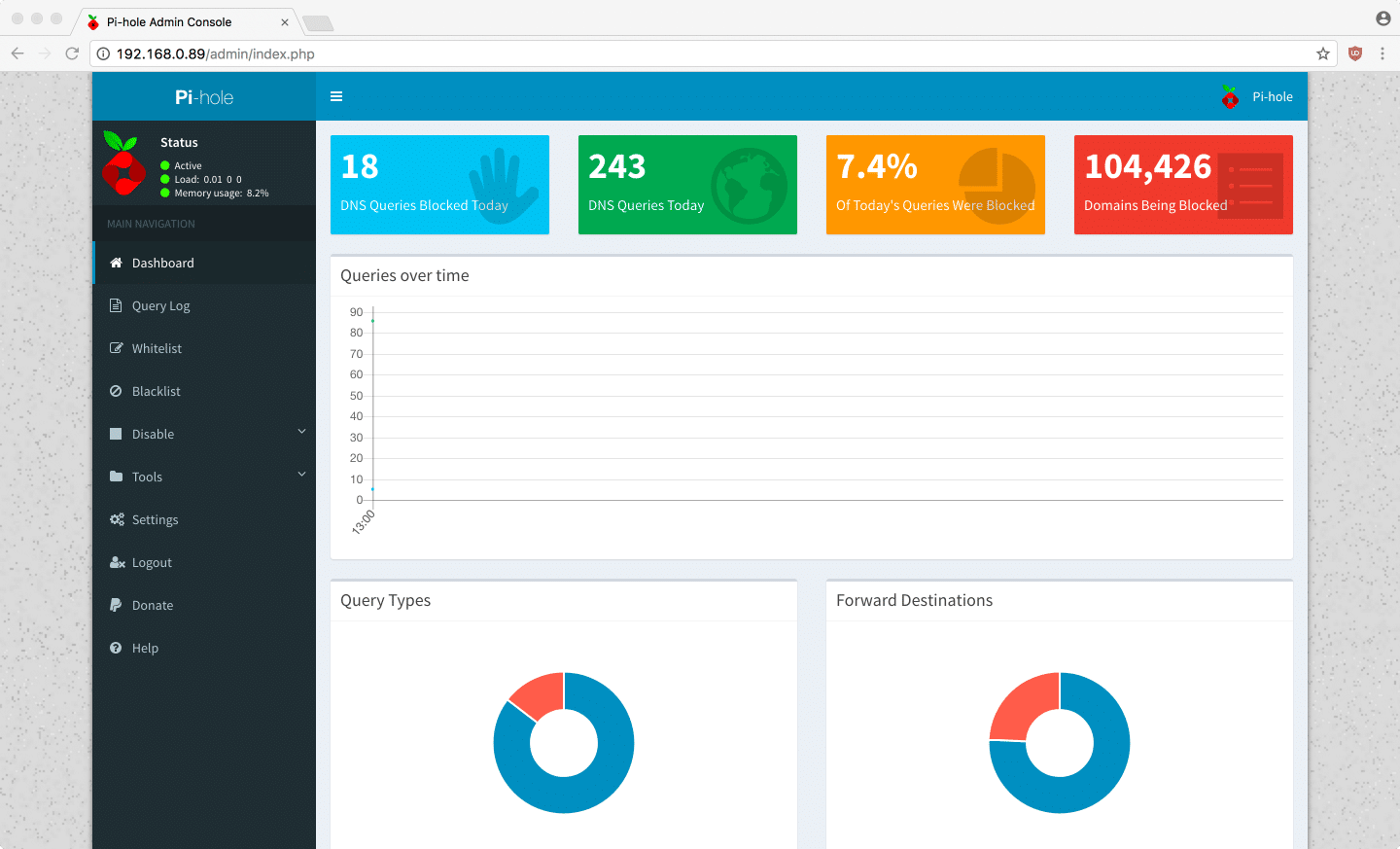Open the Donate link in sidebar
Viewport: 1400px width, 849px height.
click(x=204, y=605)
